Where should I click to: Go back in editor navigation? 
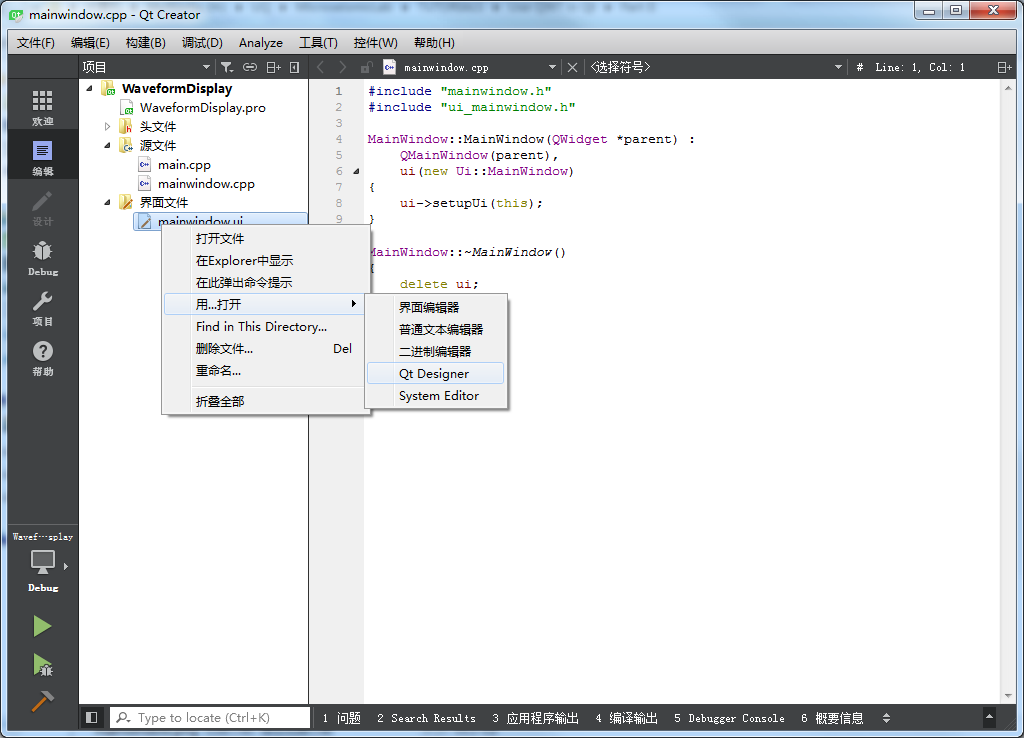[x=320, y=67]
